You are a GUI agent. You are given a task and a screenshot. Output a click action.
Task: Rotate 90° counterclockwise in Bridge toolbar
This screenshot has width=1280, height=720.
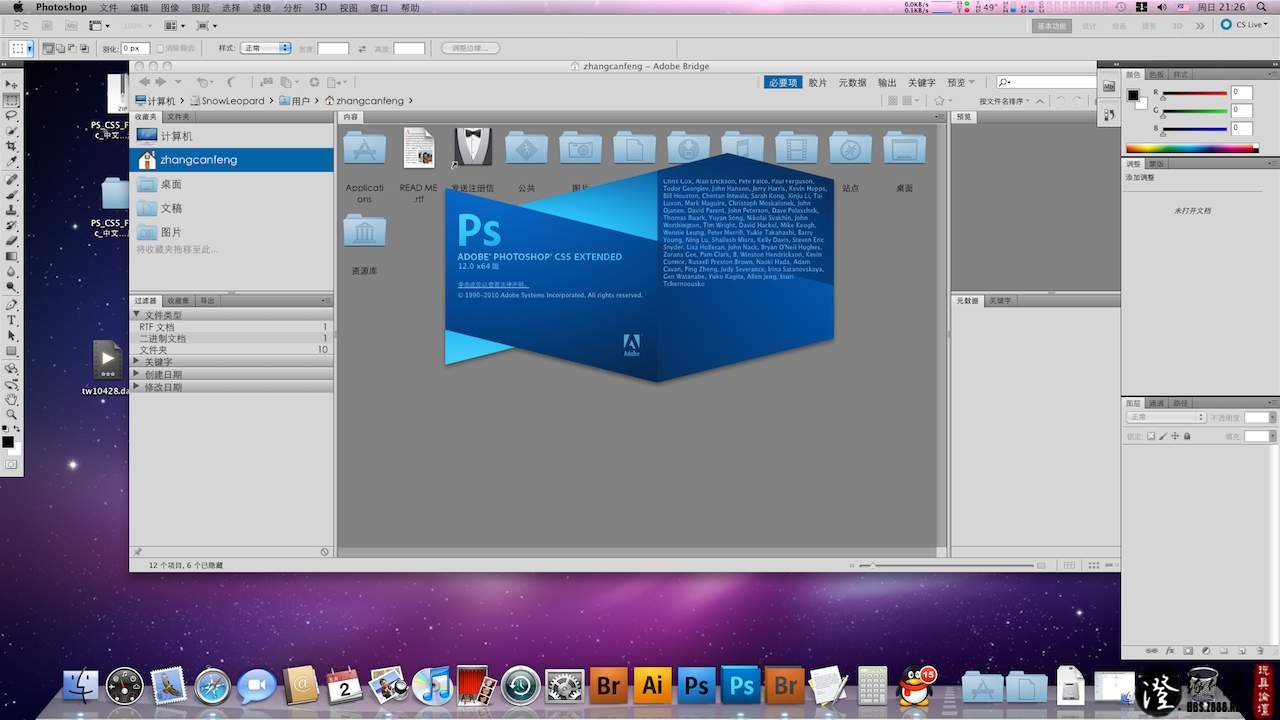pyautogui.click(x=1061, y=101)
